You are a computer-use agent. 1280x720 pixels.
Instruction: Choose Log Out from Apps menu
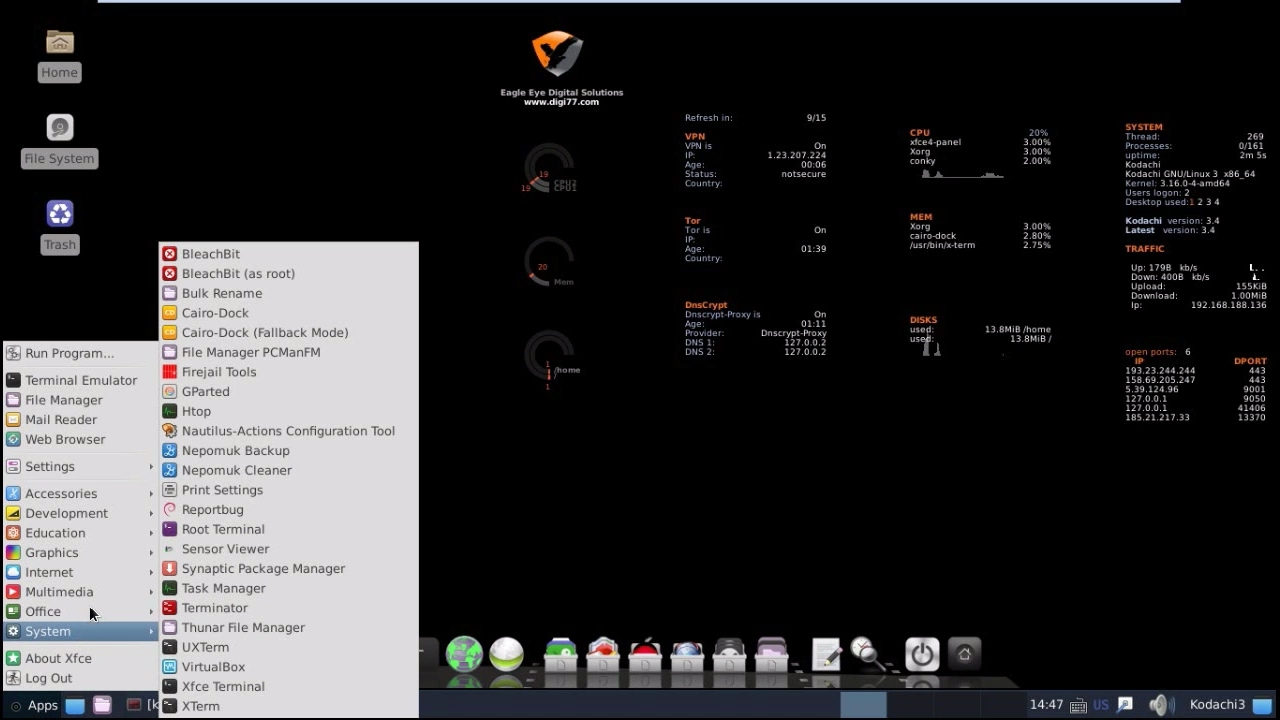(81, 678)
